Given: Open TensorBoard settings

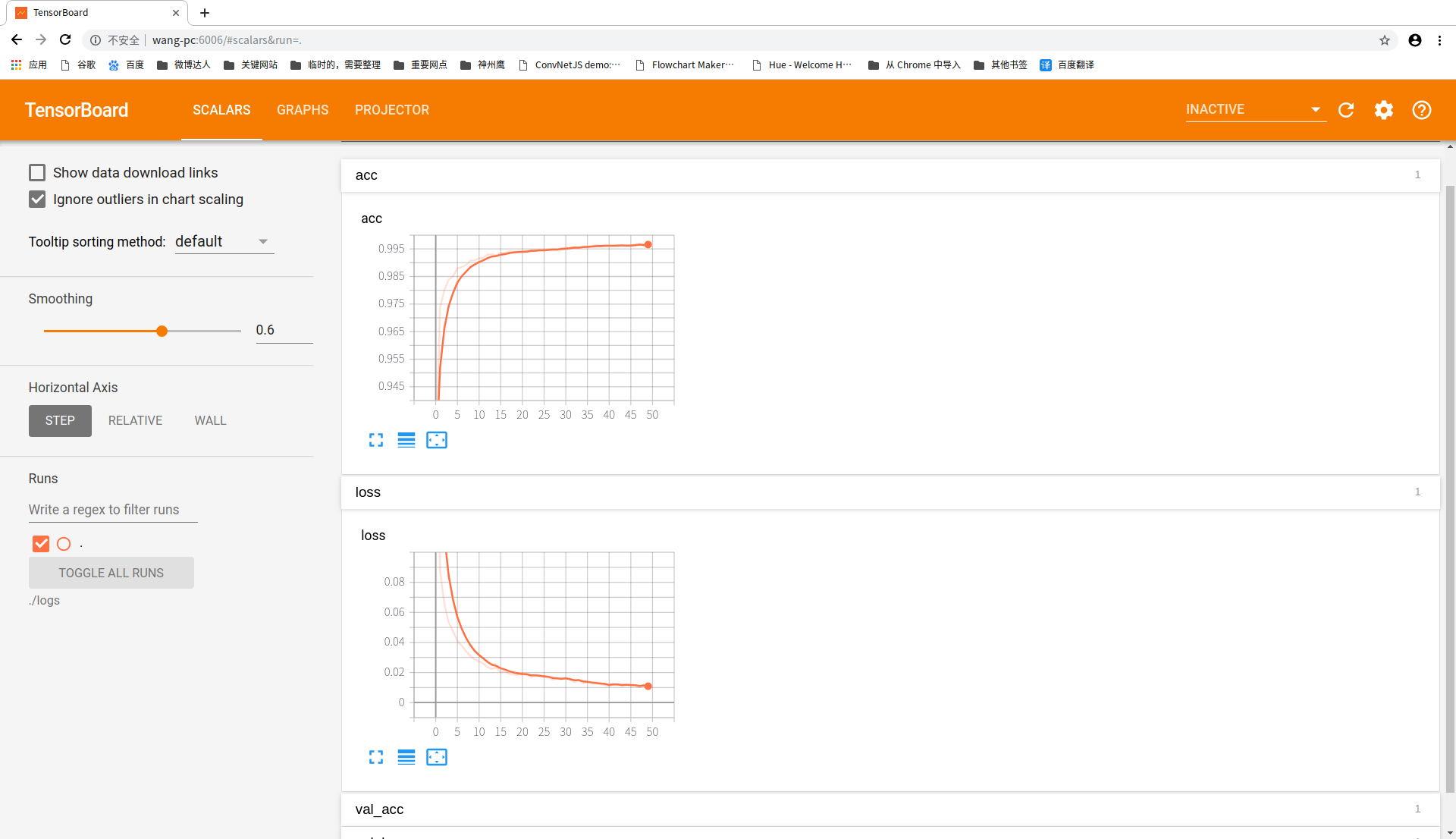Looking at the screenshot, I should 1383,110.
